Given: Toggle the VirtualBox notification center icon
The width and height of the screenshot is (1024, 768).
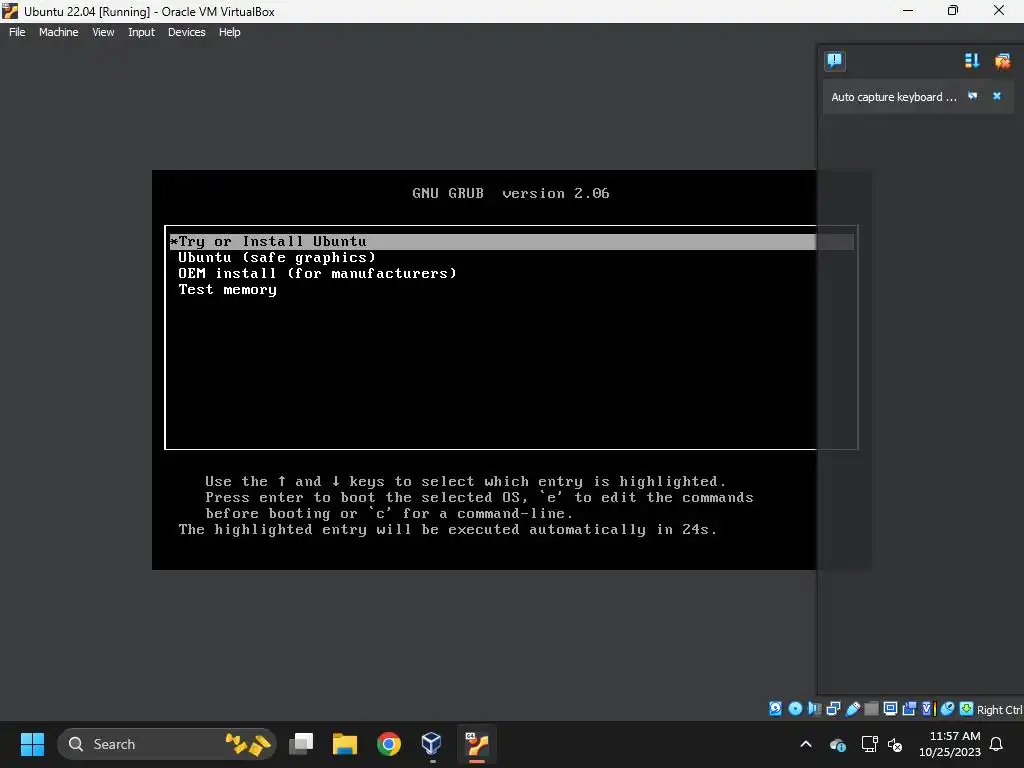Looking at the screenshot, I should (834, 61).
